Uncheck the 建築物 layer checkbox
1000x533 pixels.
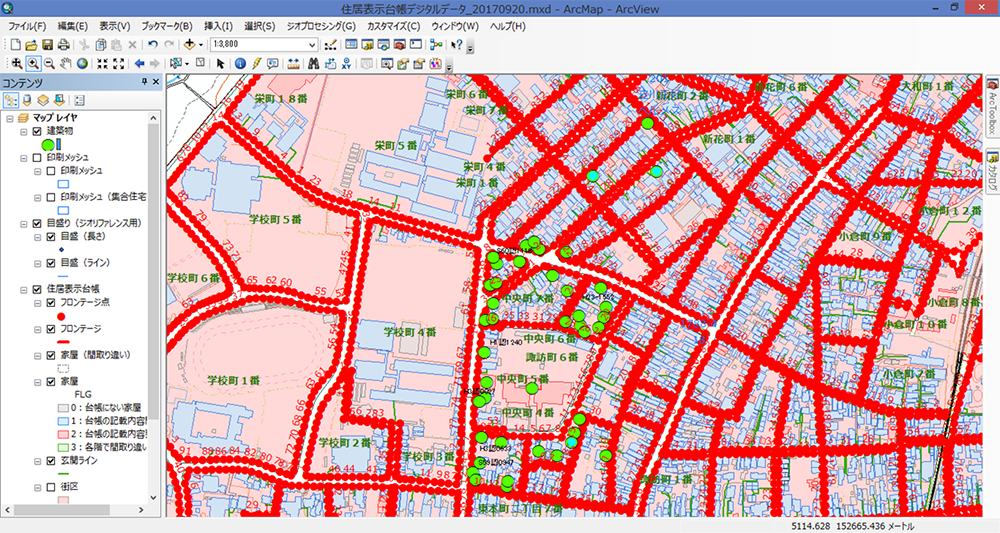point(37,131)
